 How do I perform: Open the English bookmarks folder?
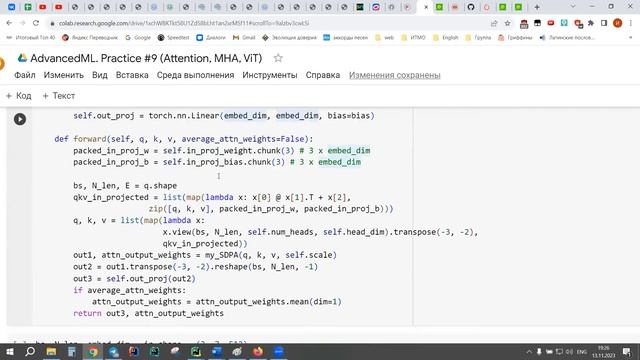click(446, 38)
